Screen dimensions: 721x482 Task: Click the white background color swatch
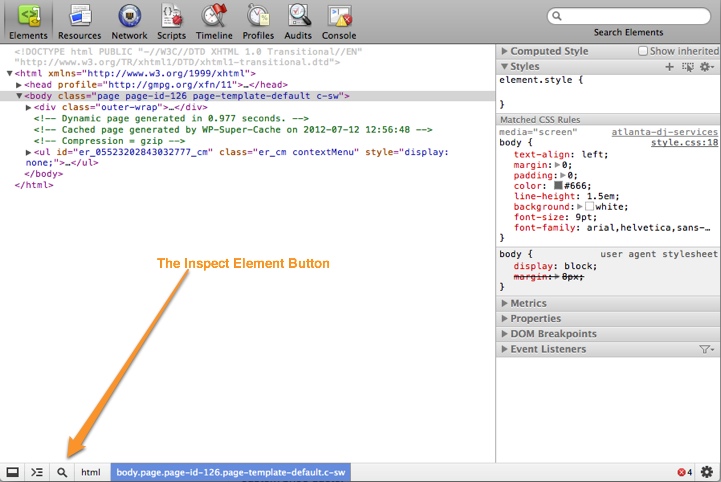coord(589,207)
